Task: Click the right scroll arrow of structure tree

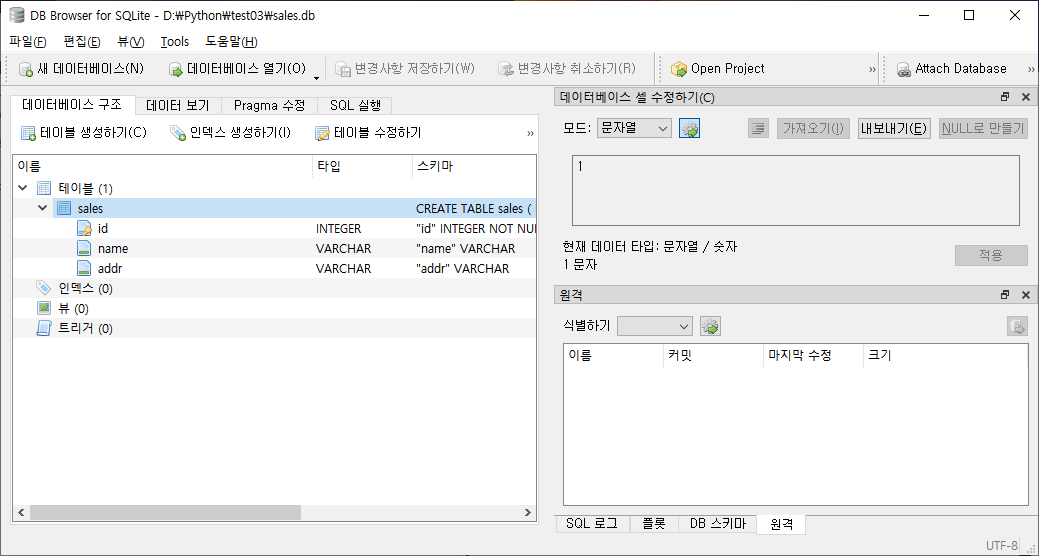Action: 527,512
